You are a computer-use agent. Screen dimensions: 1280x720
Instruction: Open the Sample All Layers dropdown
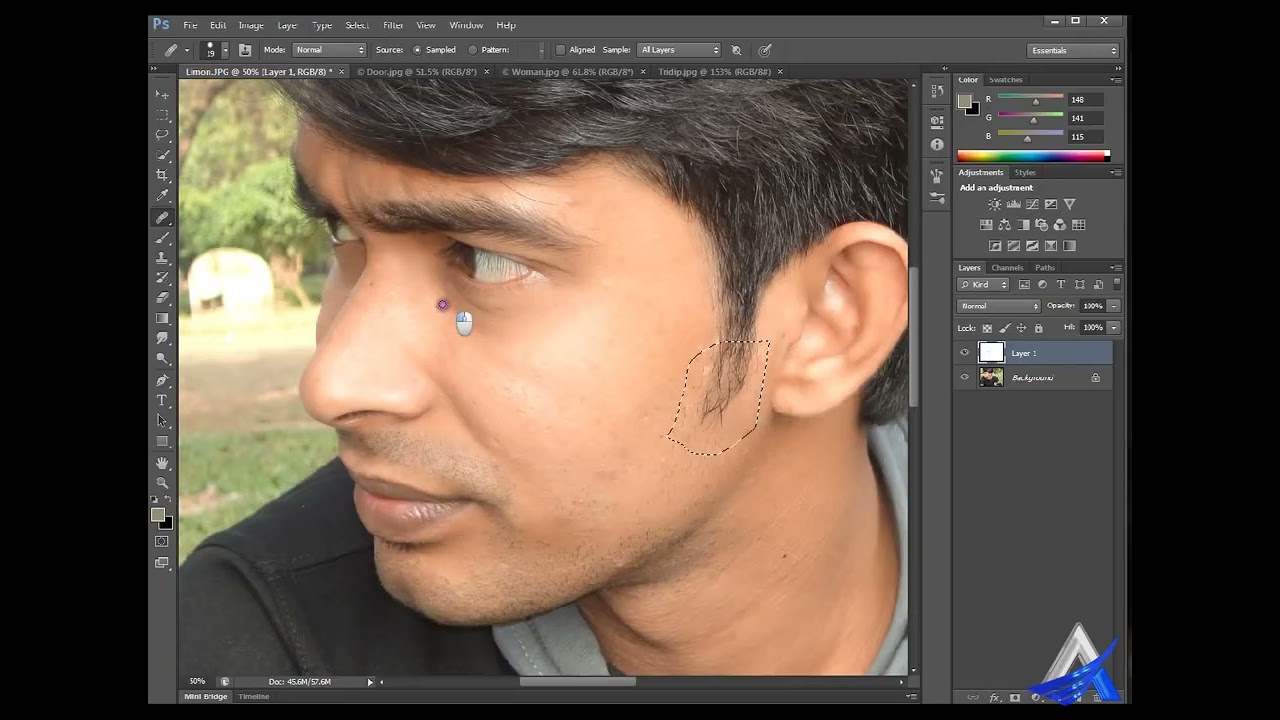(x=679, y=50)
